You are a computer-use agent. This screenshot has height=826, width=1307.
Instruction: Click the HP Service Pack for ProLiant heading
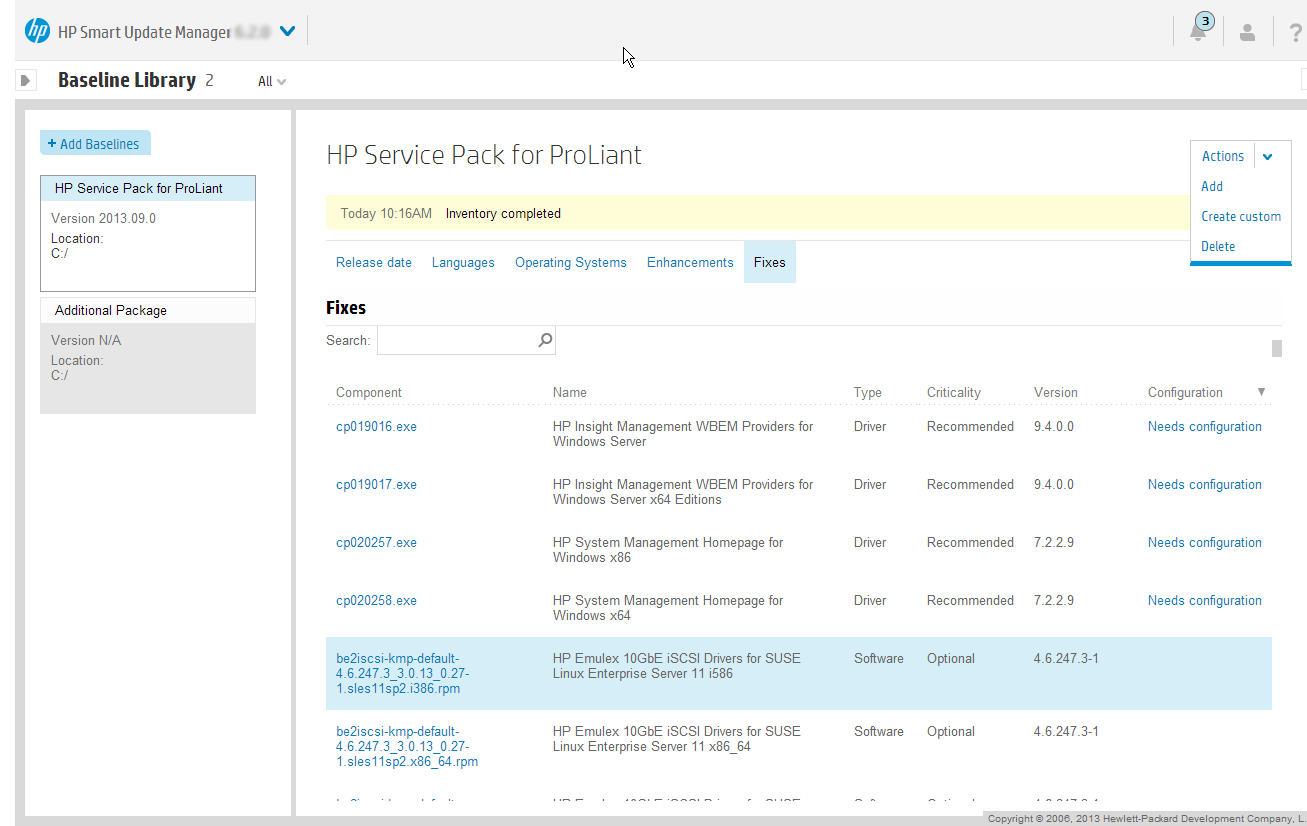click(x=484, y=155)
